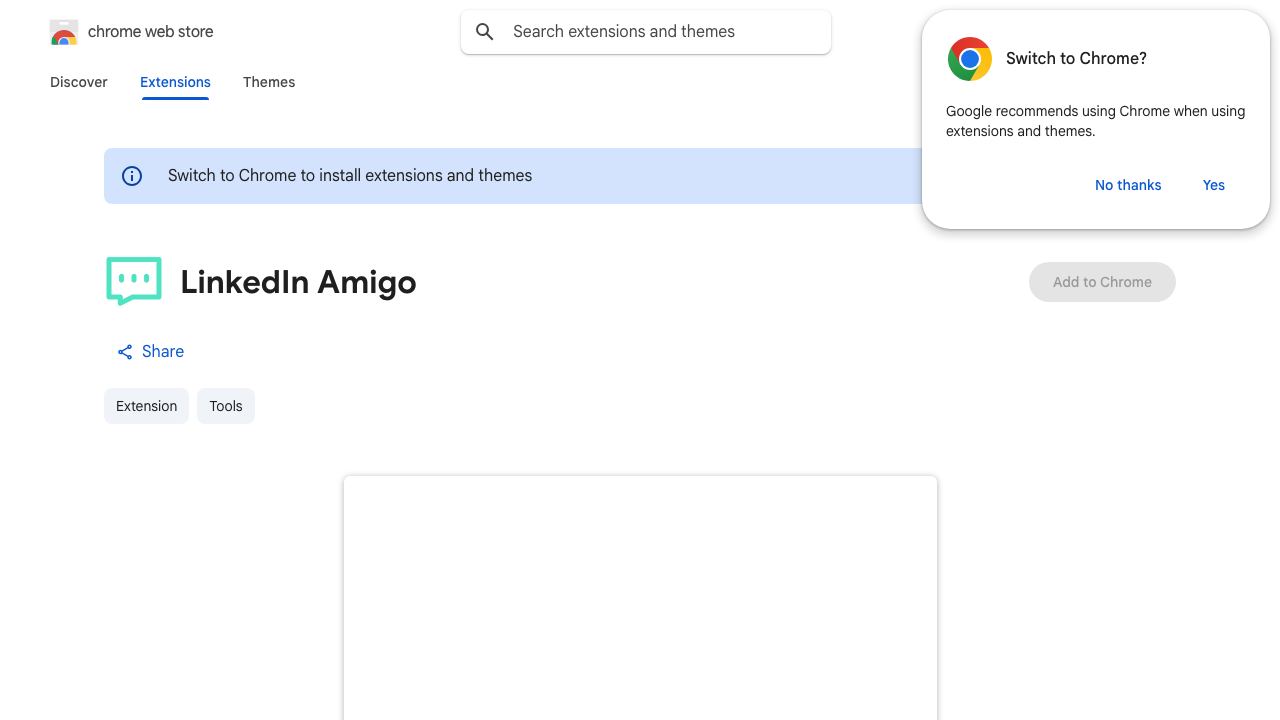
Task: Open the Discover tab
Action: coord(79,82)
